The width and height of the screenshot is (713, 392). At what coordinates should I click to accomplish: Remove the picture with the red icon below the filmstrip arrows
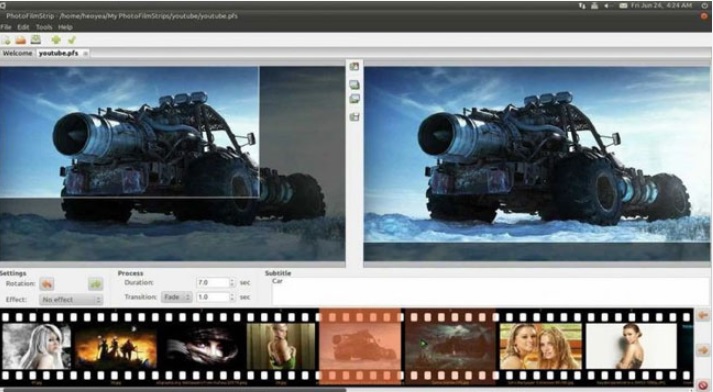click(703, 385)
